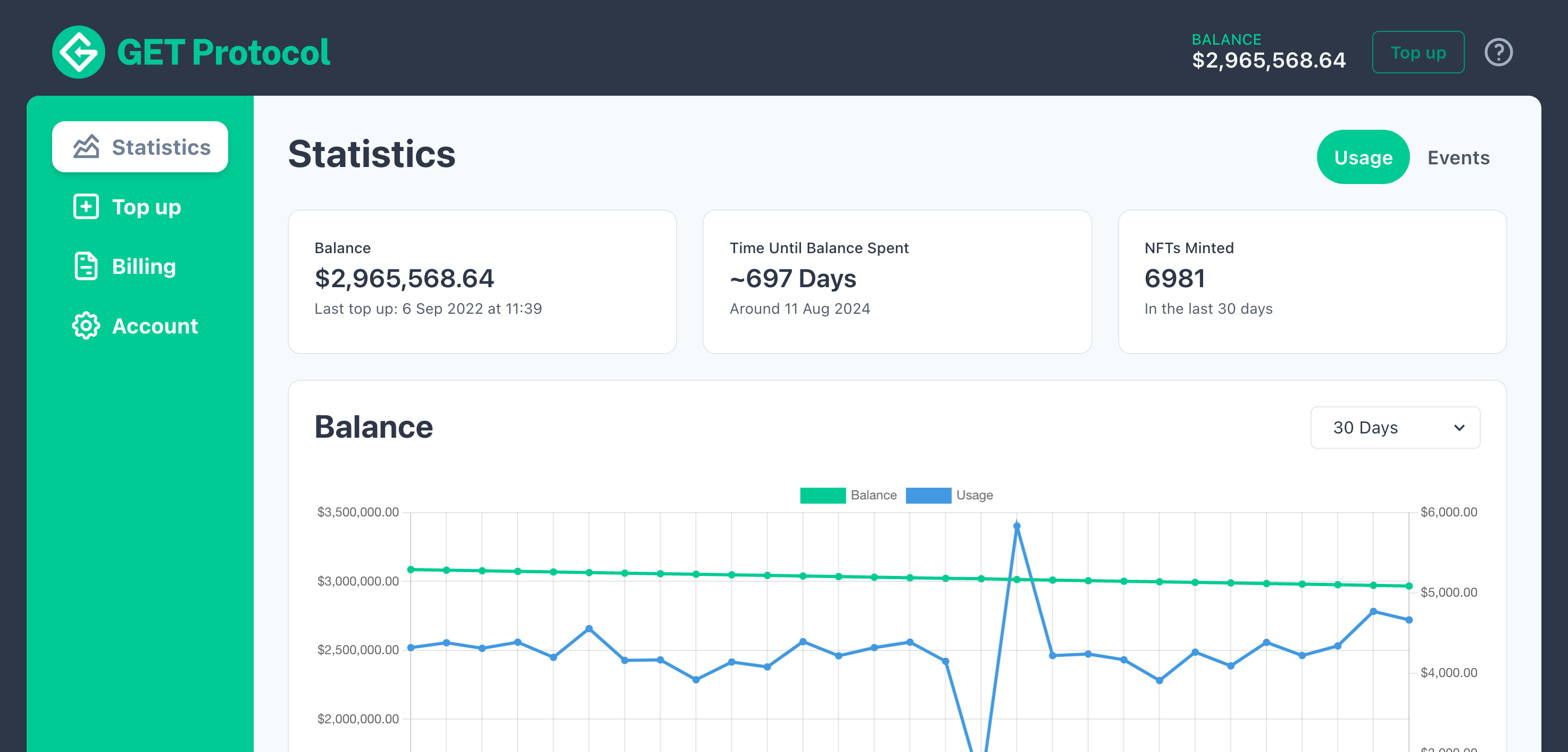This screenshot has width=1568, height=752.
Task: Toggle Usage series via blue legend box
Action: [928, 495]
